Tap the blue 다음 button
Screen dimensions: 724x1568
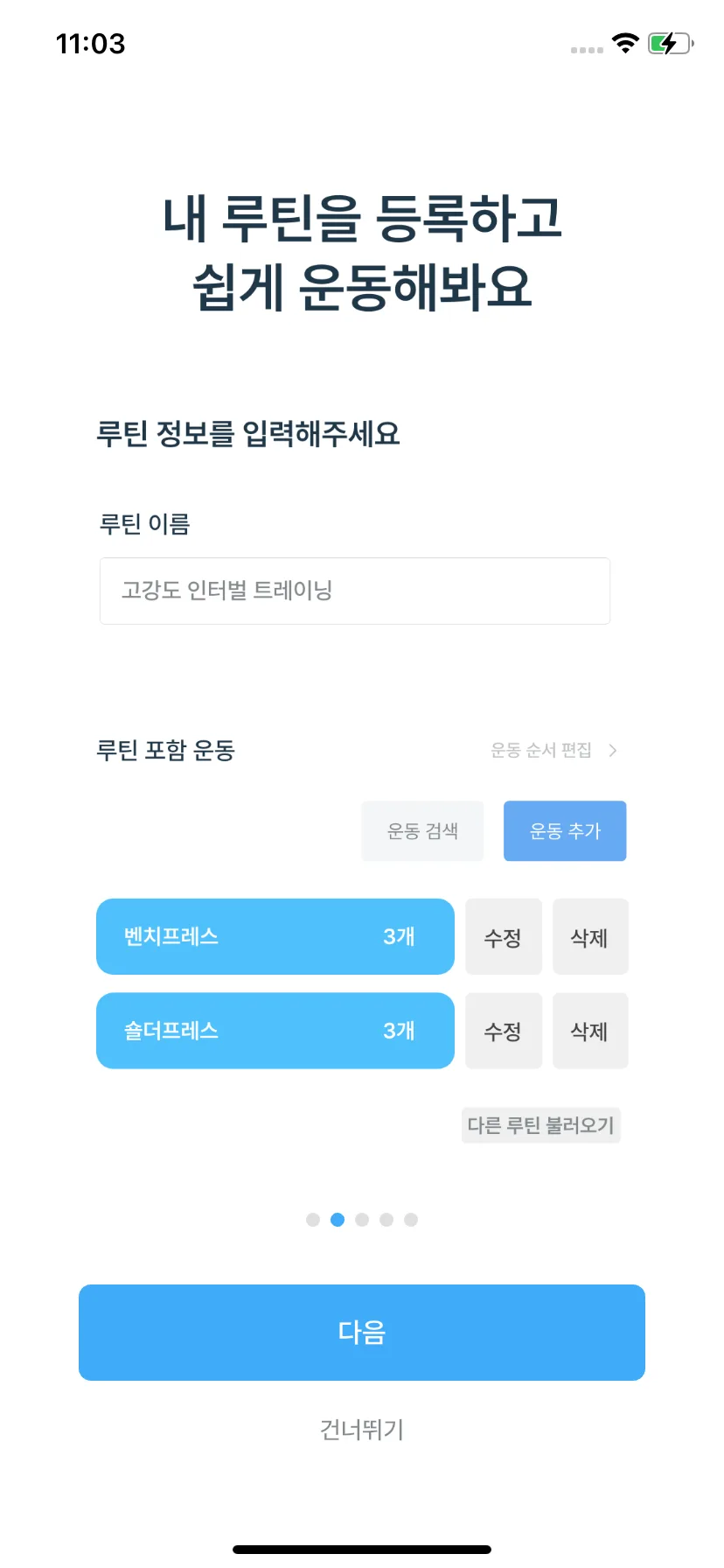click(x=362, y=1333)
